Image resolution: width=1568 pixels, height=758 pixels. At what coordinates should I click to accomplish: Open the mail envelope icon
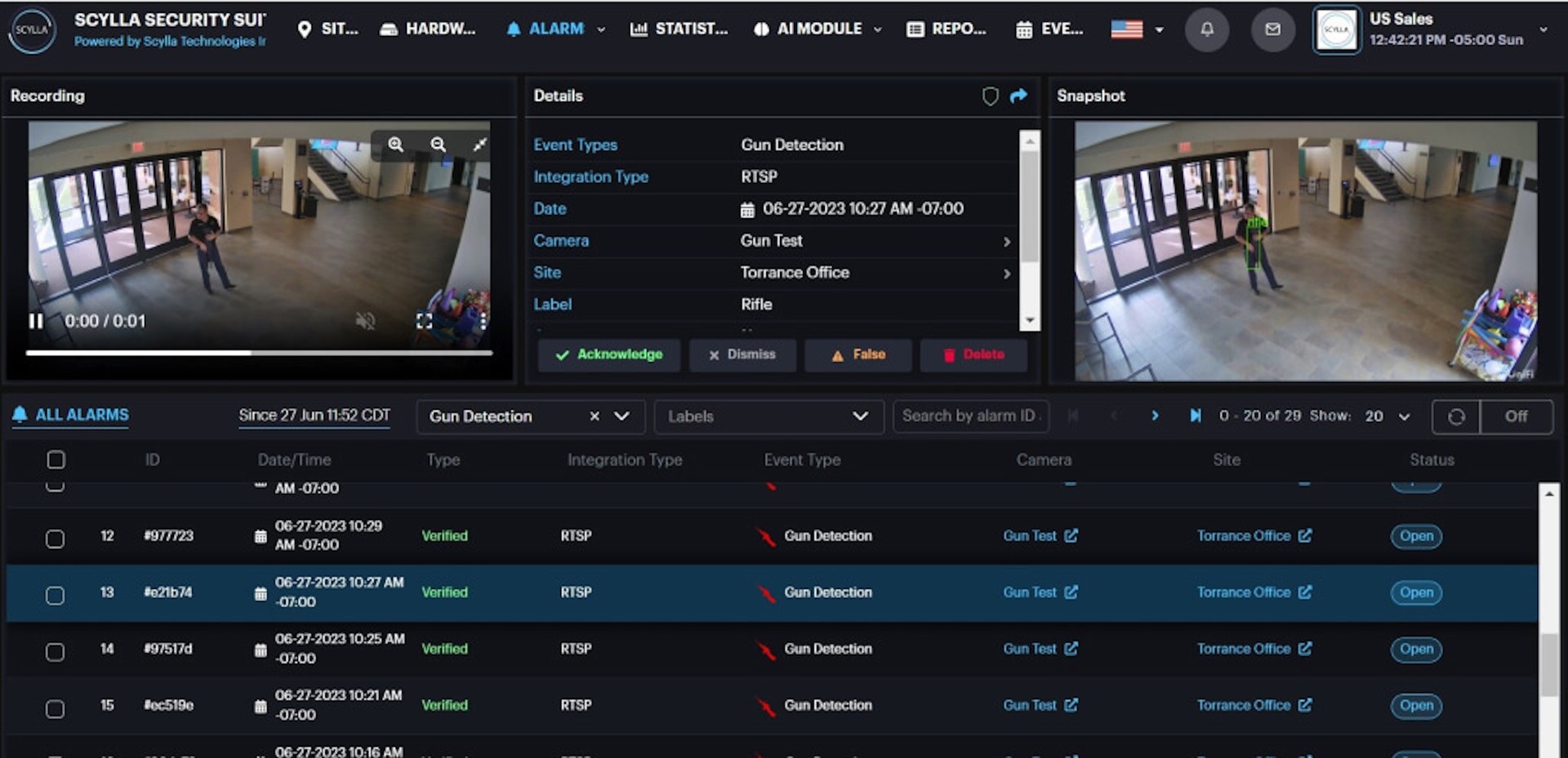point(1272,29)
